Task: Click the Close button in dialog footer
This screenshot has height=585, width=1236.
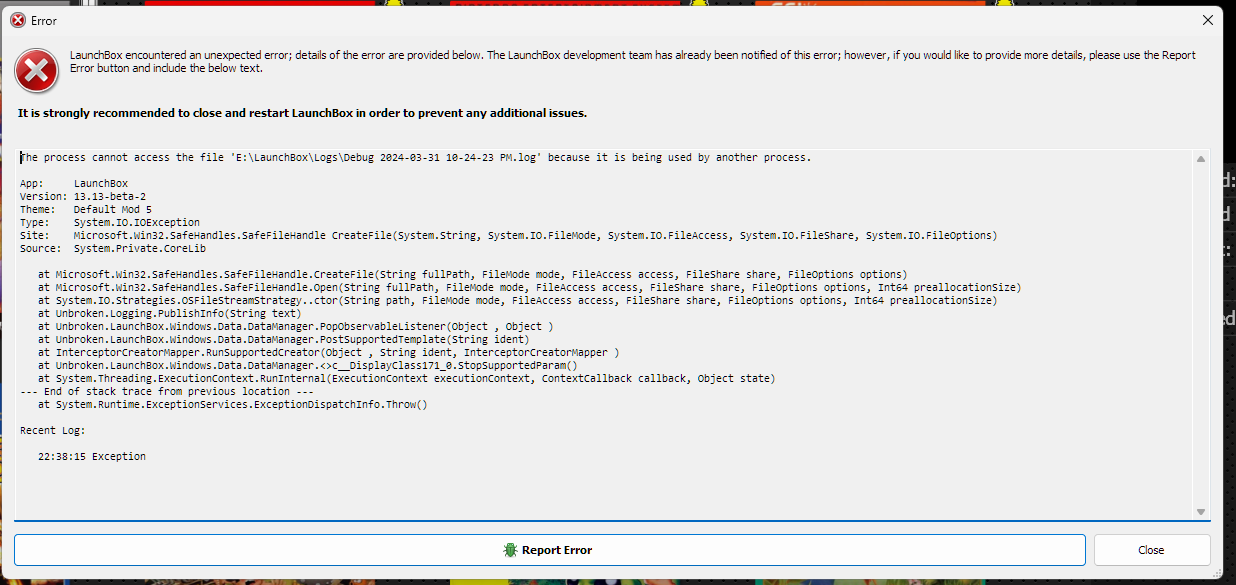Action: (x=1151, y=550)
